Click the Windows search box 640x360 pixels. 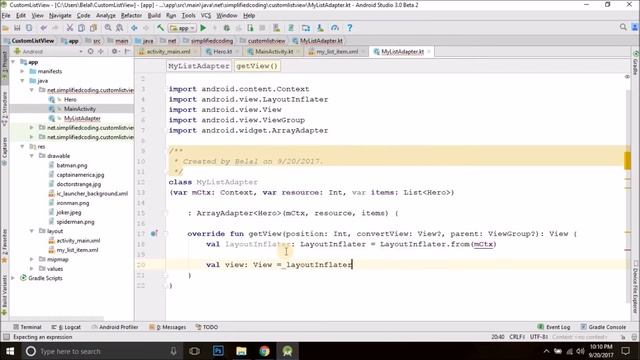(x=102, y=351)
